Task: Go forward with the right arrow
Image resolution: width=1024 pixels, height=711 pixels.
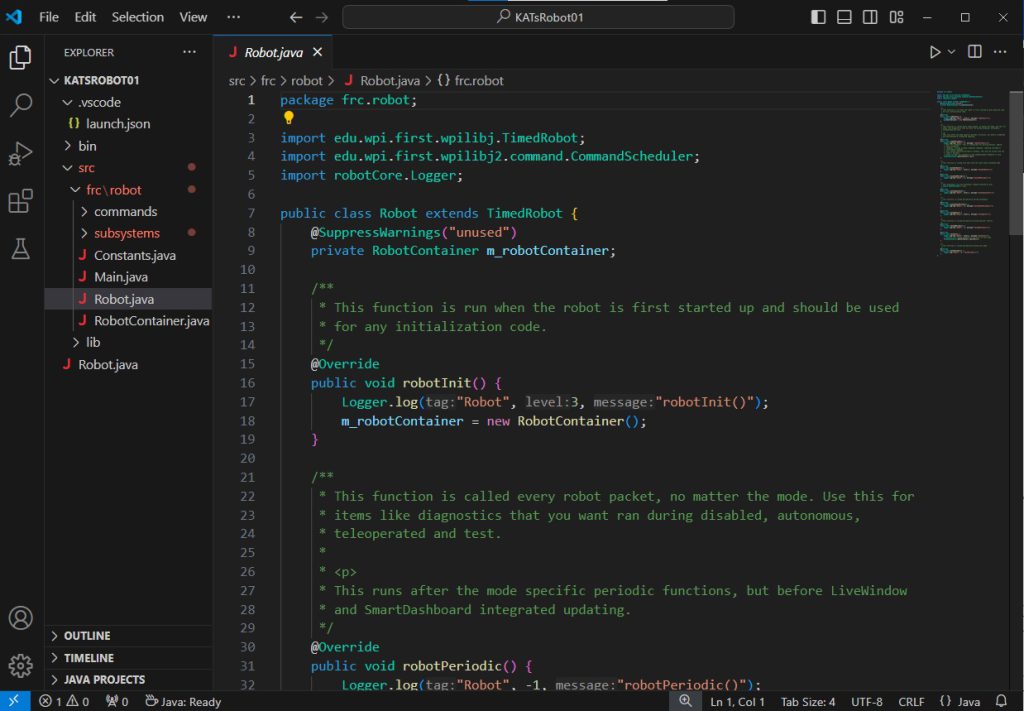Action: (x=322, y=18)
